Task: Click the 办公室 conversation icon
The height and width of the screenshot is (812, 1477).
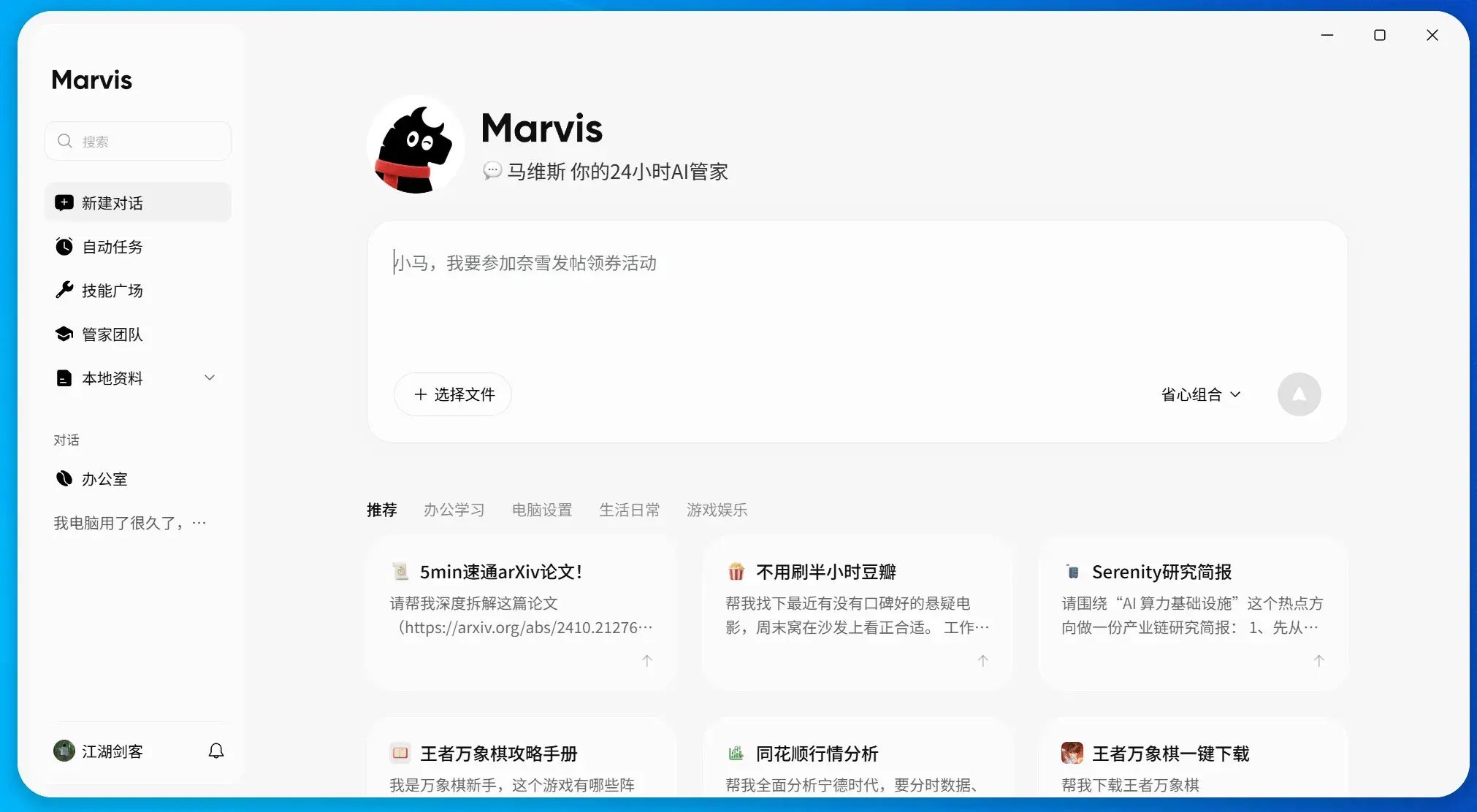Action: (x=64, y=478)
